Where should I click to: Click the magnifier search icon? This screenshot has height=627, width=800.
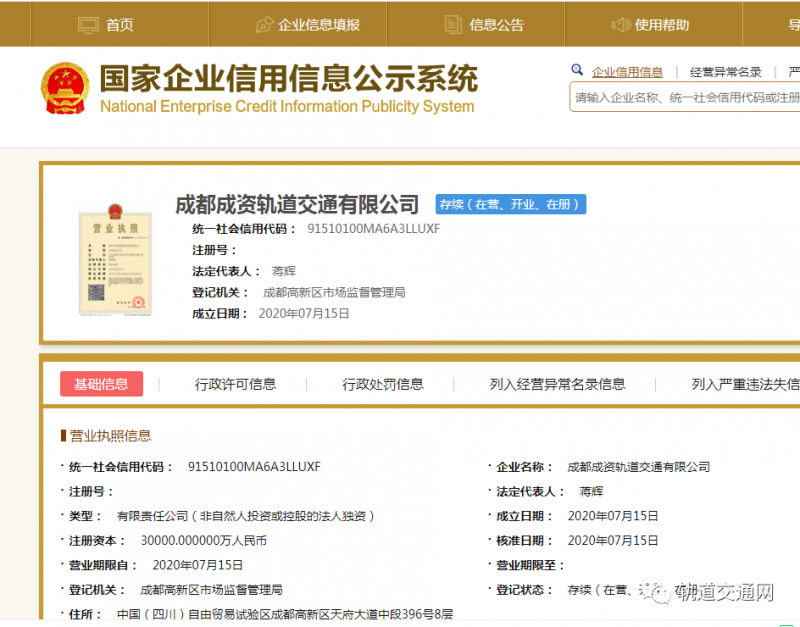pyautogui.click(x=577, y=70)
